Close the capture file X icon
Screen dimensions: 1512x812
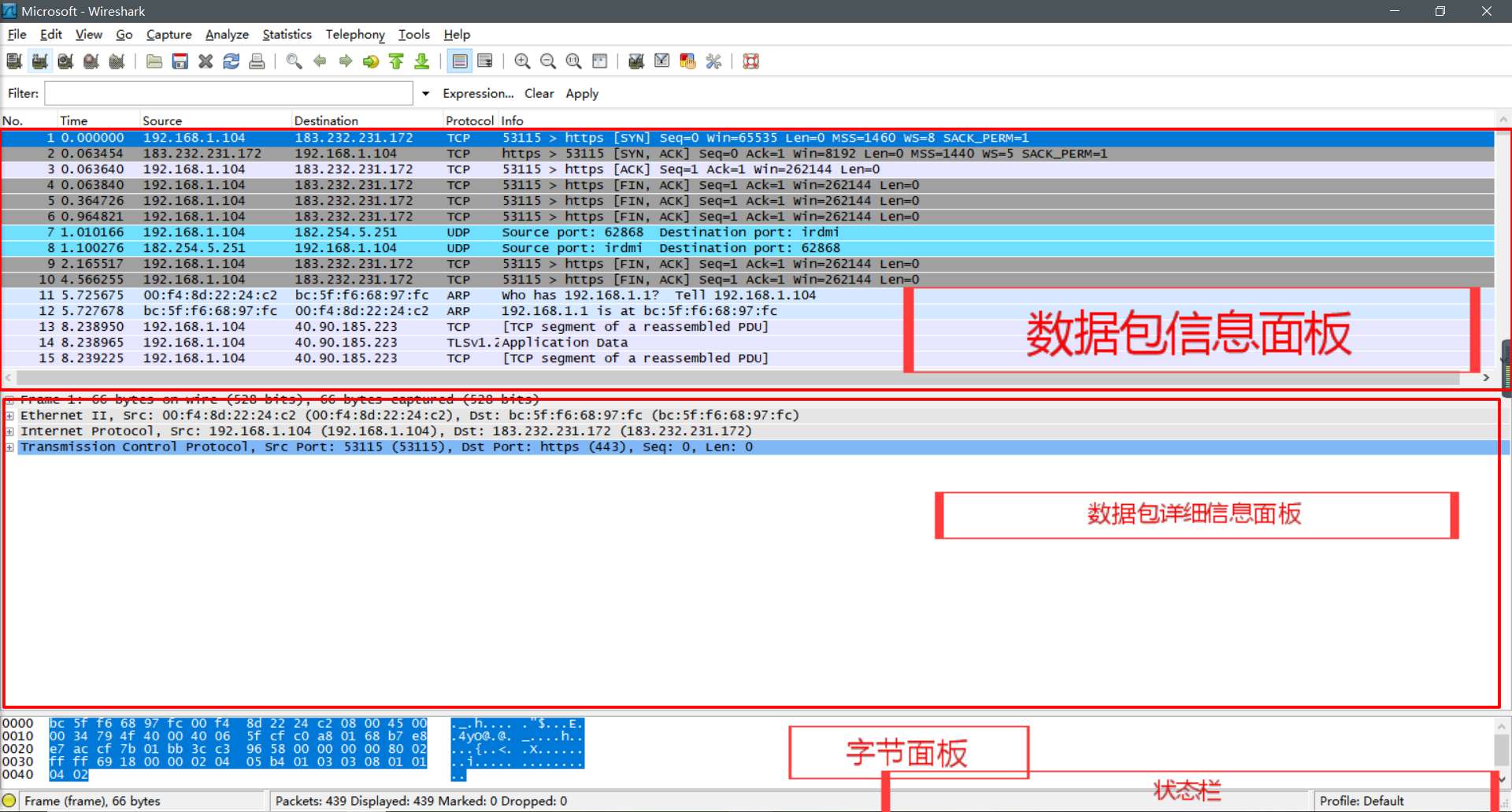click(x=206, y=61)
